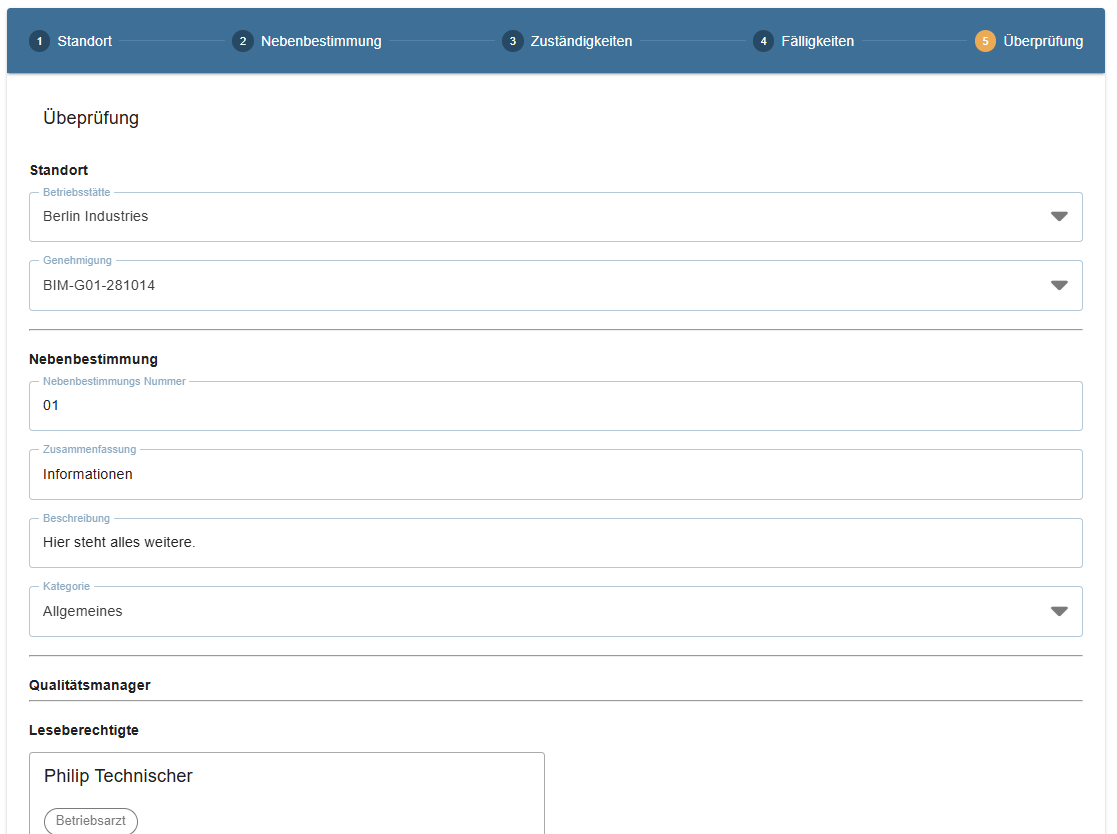
Task: Click the step 4 number circle
Action: point(763,41)
